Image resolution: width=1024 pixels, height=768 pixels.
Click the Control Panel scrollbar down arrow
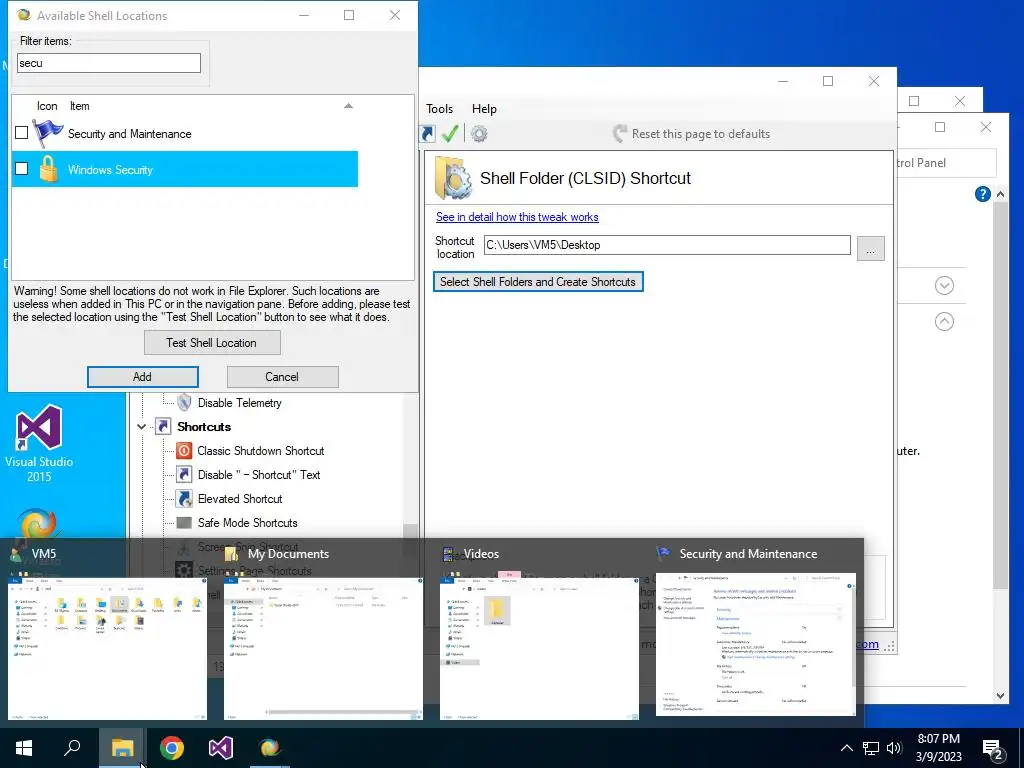click(1000, 696)
